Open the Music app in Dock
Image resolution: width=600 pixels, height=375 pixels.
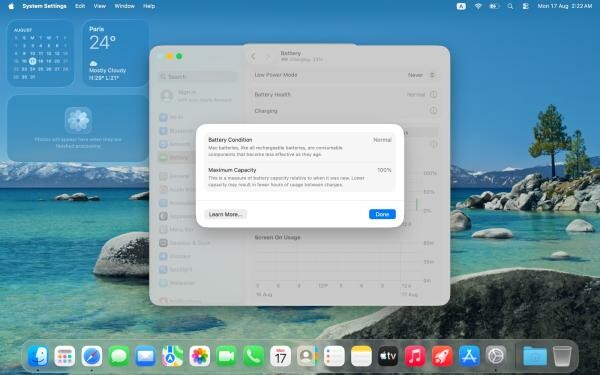pyautogui.click(x=415, y=356)
